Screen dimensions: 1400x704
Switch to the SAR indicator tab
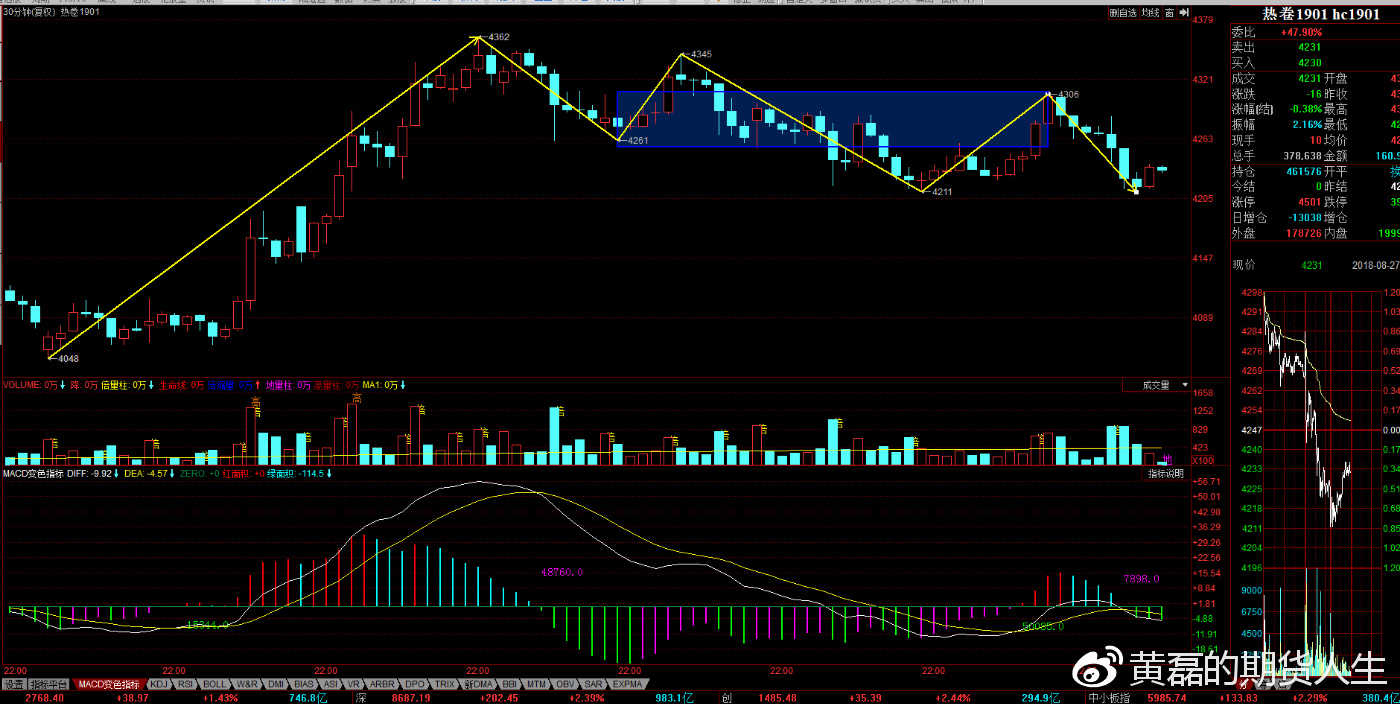pyautogui.click(x=595, y=685)
